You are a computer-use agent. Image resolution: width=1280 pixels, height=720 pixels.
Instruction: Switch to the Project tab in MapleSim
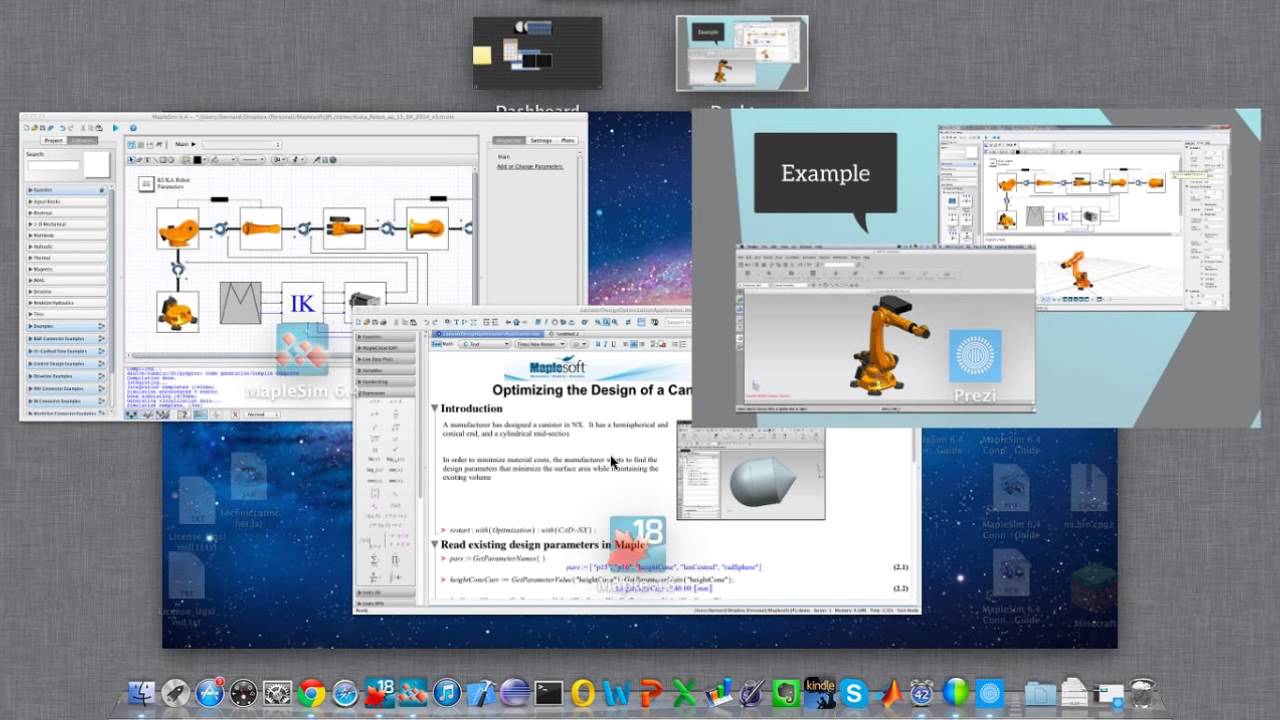(x=53, y=140)
